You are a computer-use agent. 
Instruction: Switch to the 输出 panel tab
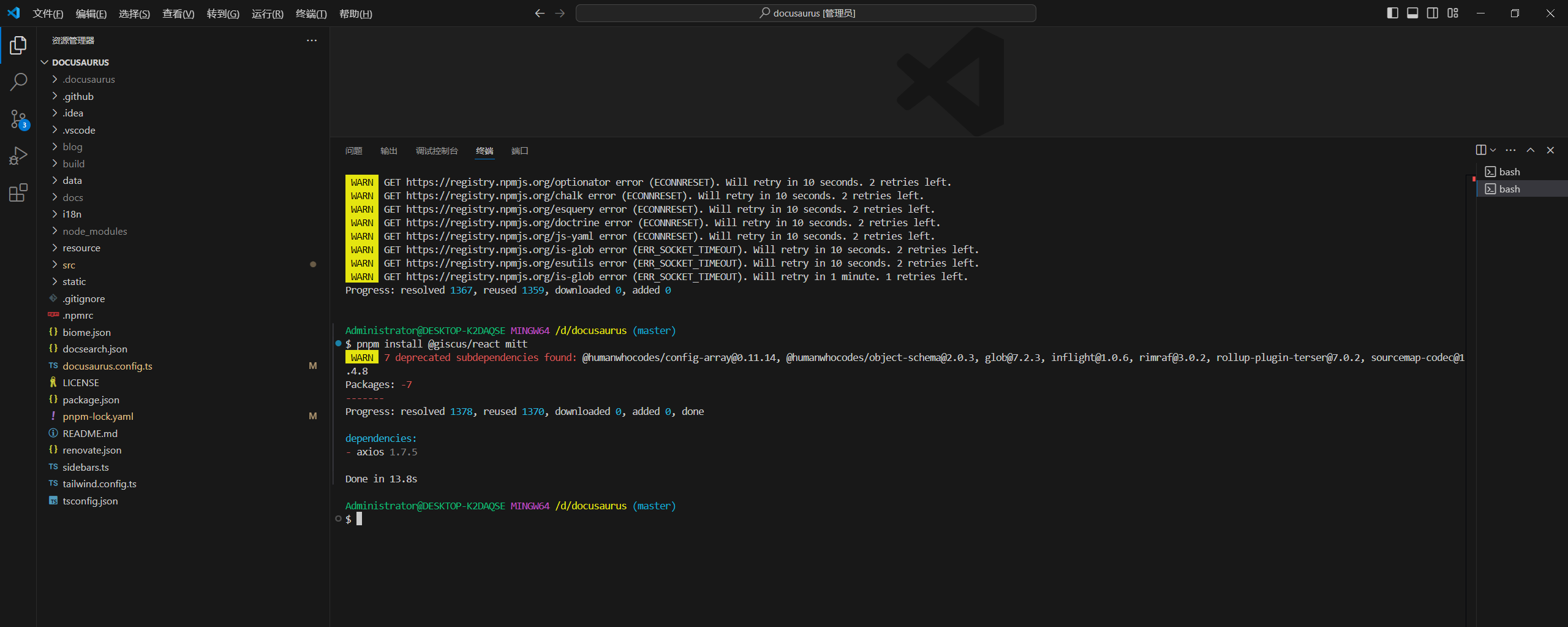click(x=389, y=151)
